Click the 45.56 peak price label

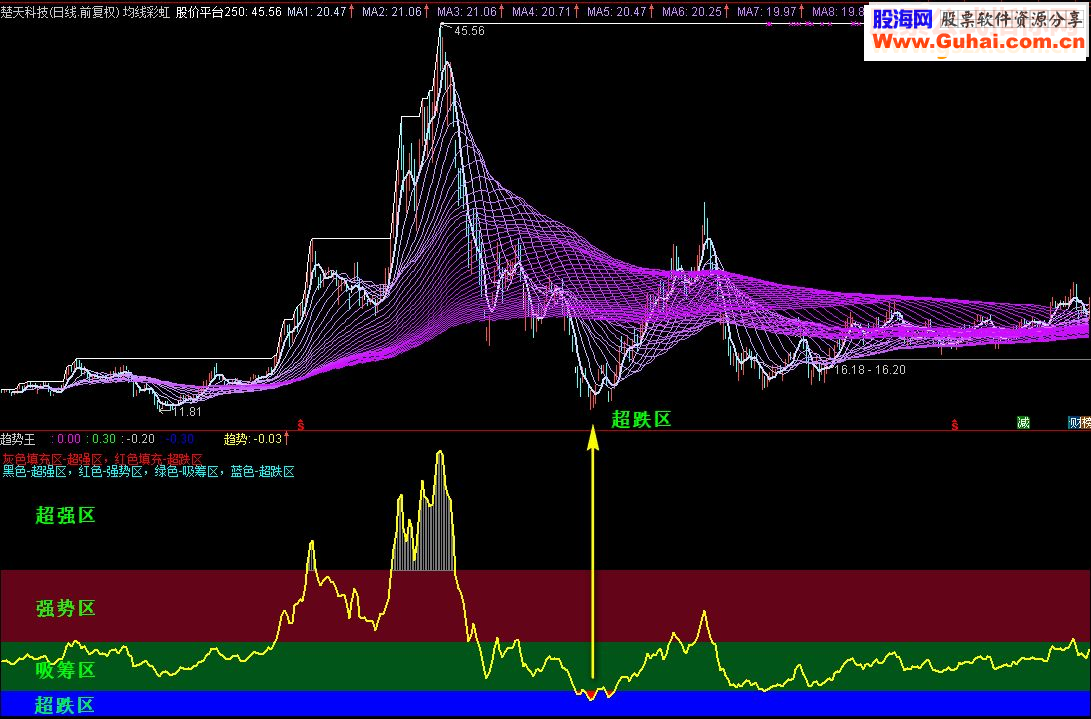tap(469, 31)
